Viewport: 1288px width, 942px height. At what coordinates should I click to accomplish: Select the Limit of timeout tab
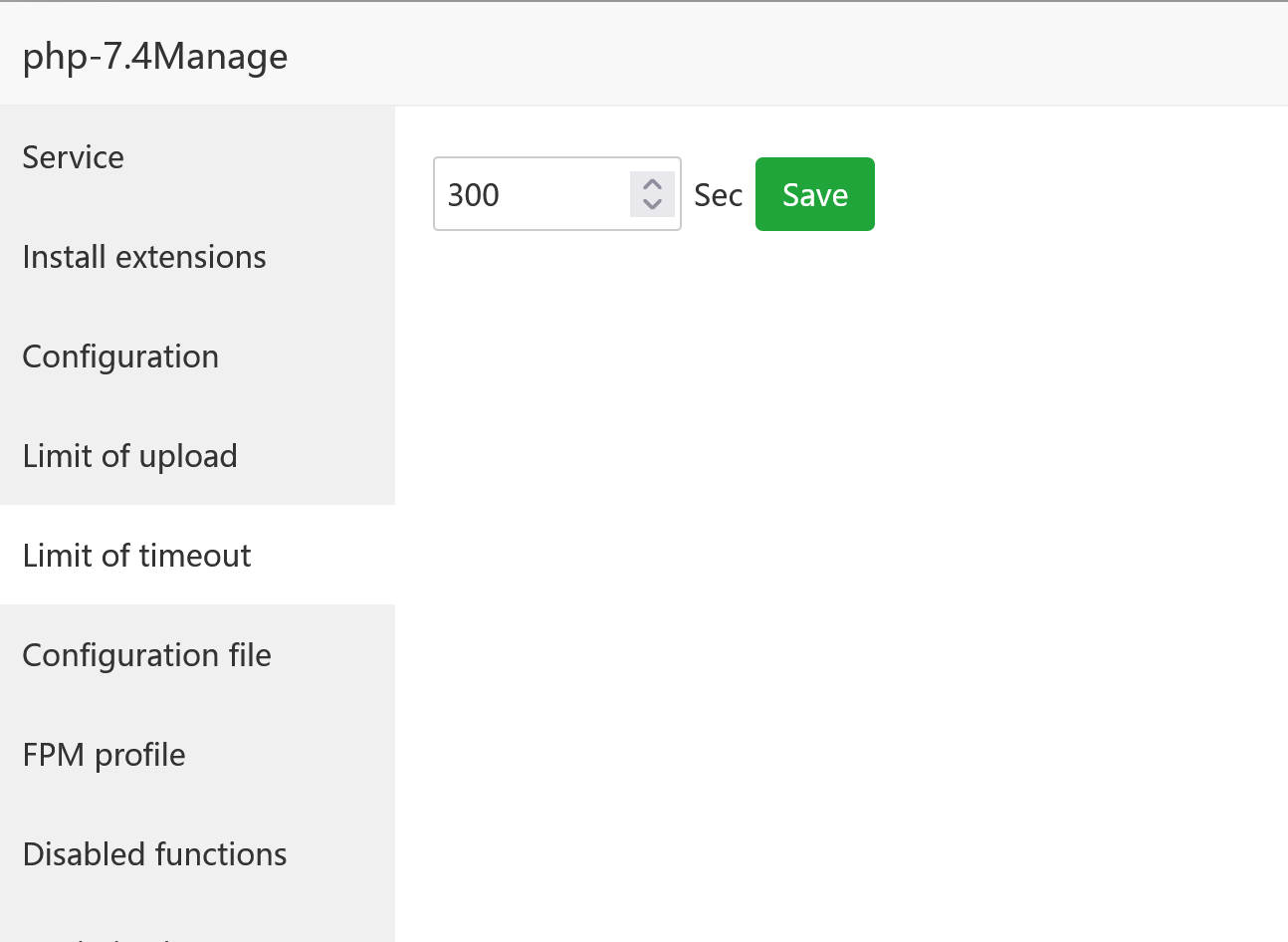(x=137, y=556)
